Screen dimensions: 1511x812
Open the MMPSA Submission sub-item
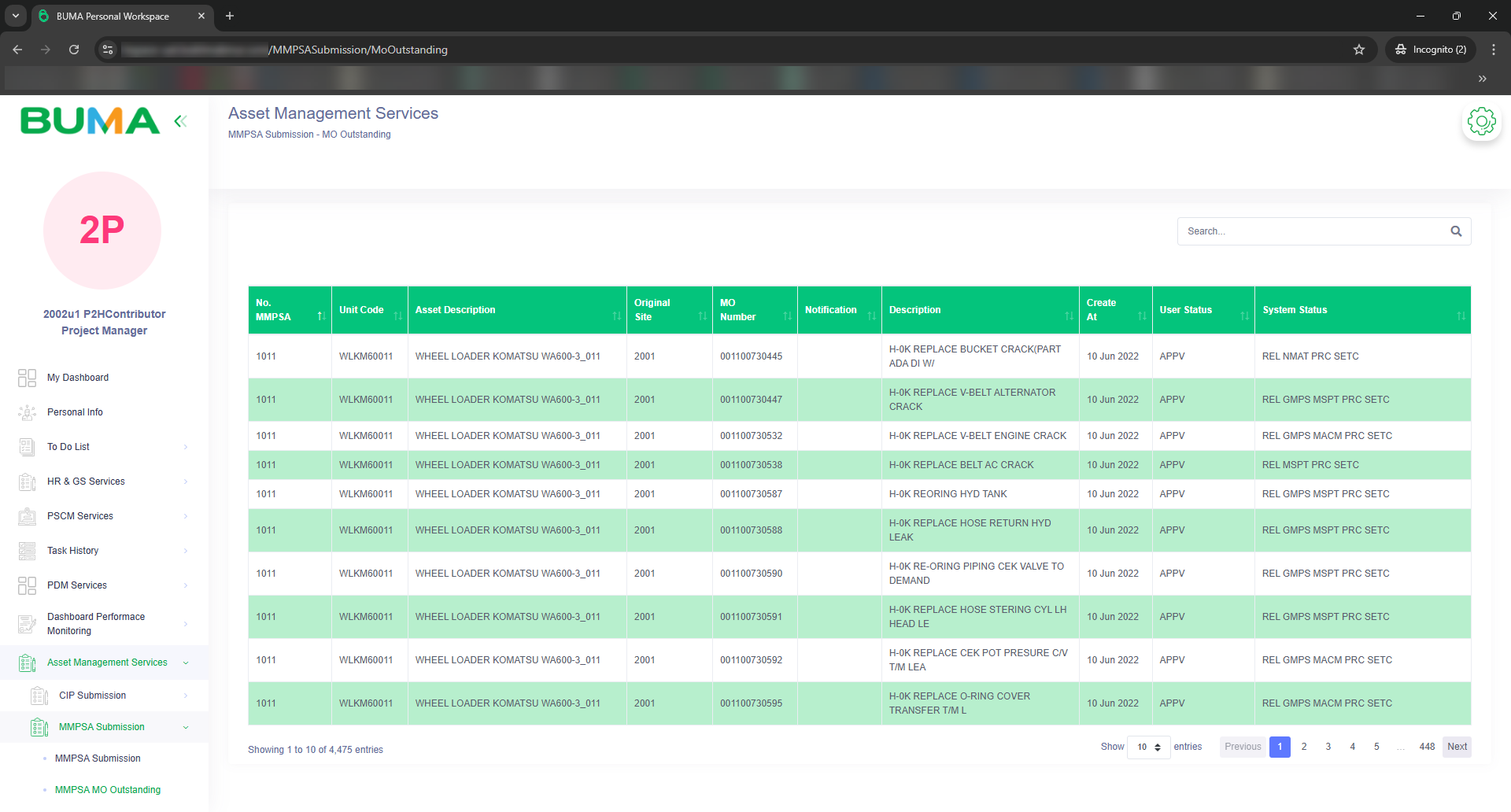pyautogui.click(x=98, y=758)
